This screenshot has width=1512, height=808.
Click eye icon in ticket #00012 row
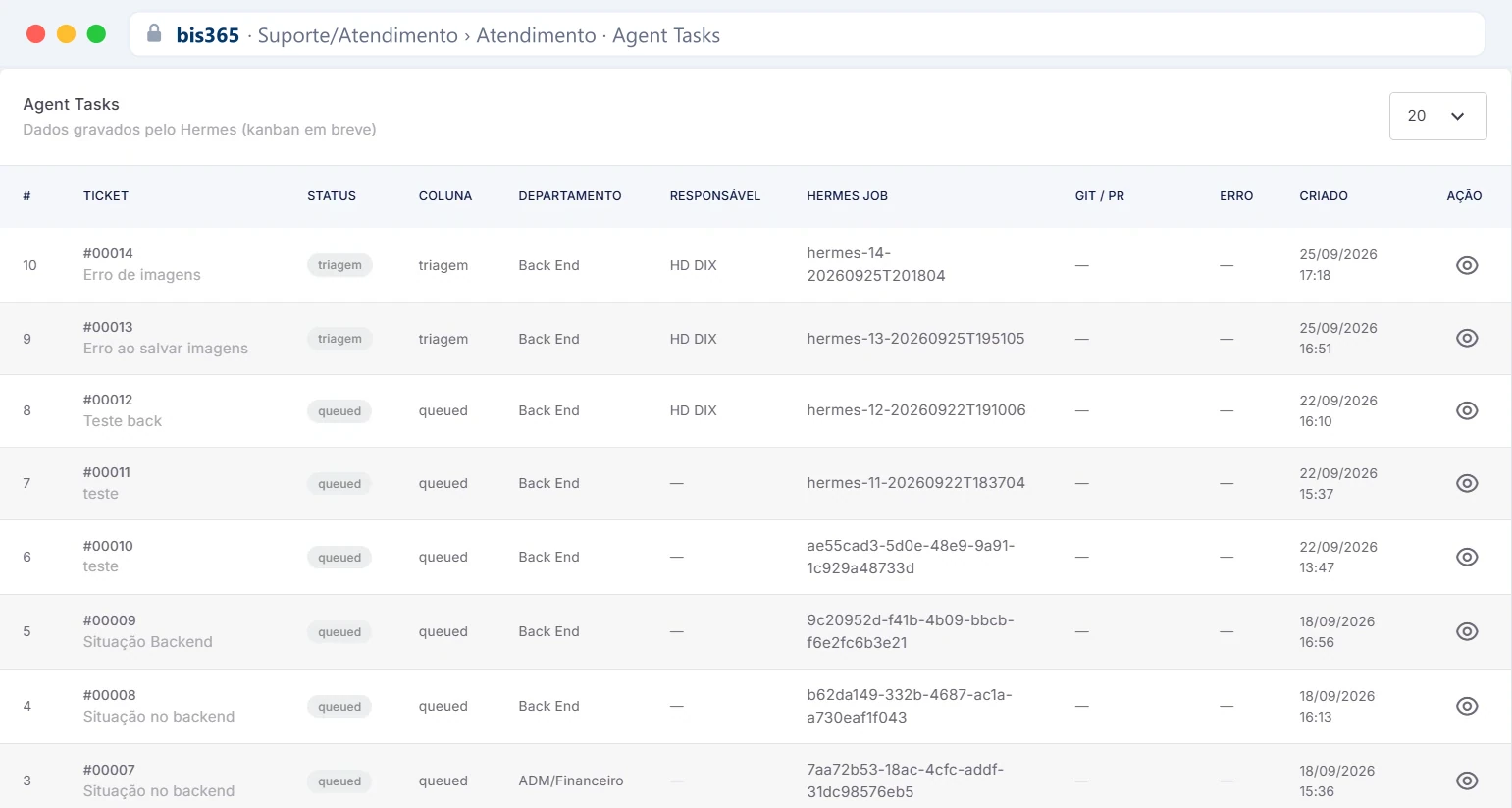tap(1467, 410)
